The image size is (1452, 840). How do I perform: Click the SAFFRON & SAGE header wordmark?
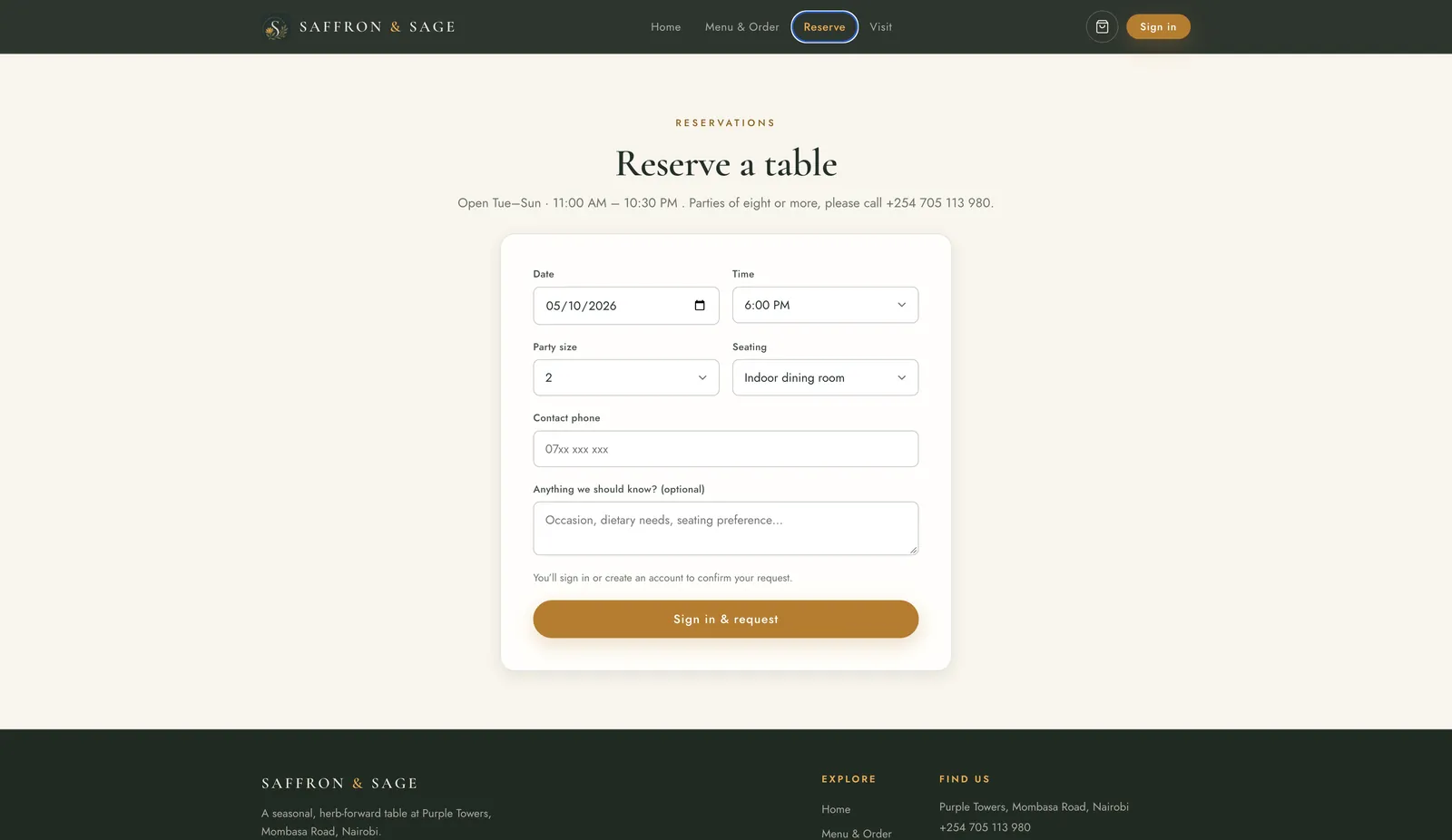pyautogui.click(x=378, y=27)
